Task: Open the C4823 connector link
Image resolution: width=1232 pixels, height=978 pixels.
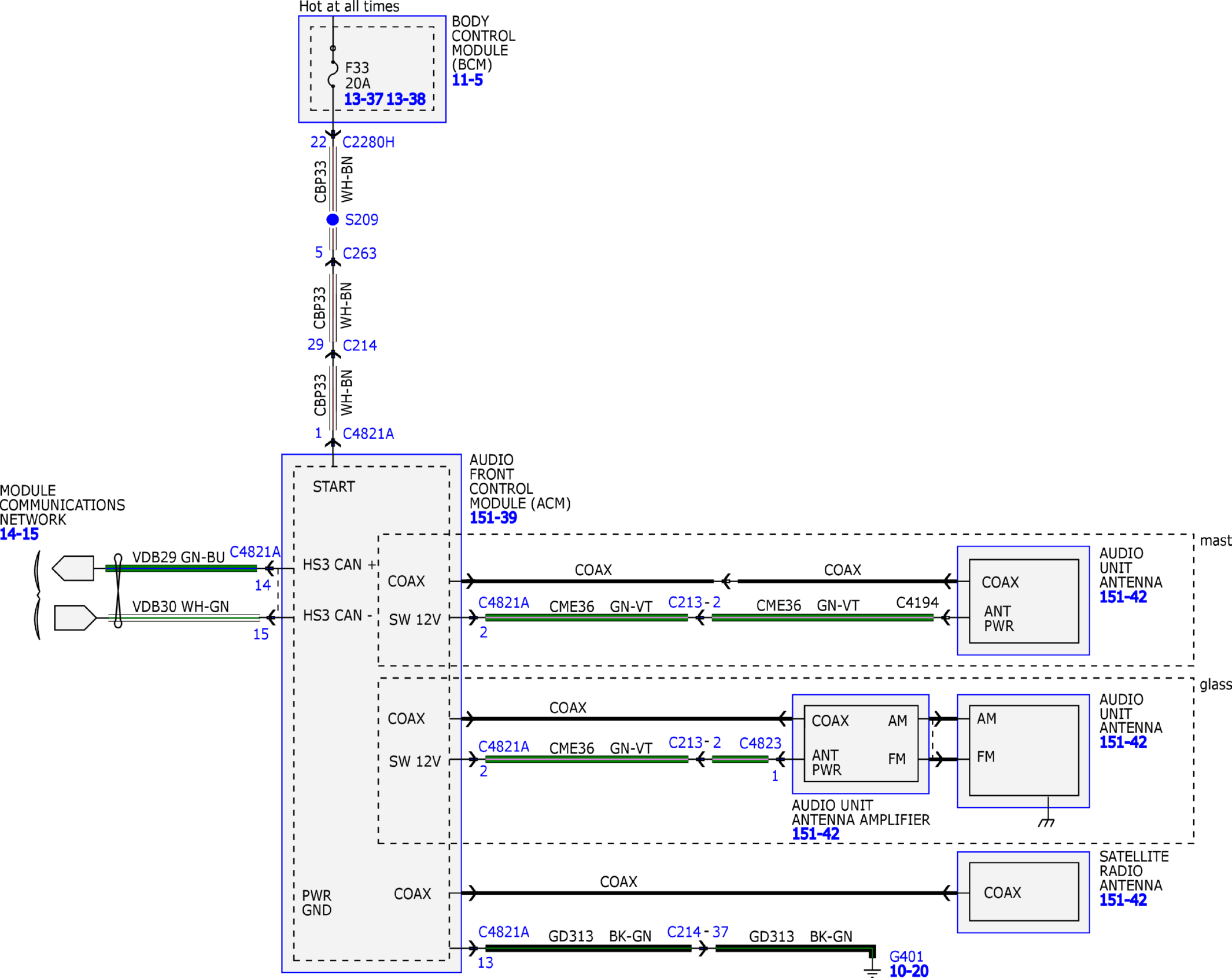Action: click(x=761, y=743)
